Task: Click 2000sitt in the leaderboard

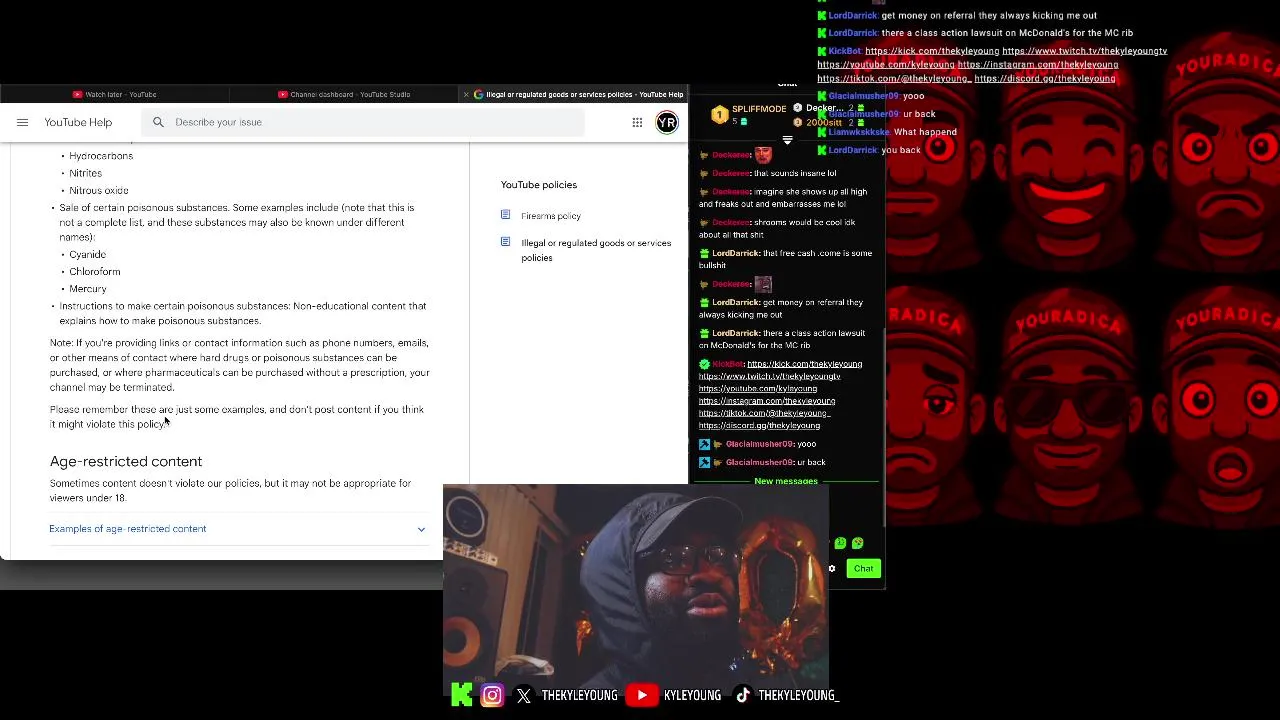Action: tap(824, 122)
